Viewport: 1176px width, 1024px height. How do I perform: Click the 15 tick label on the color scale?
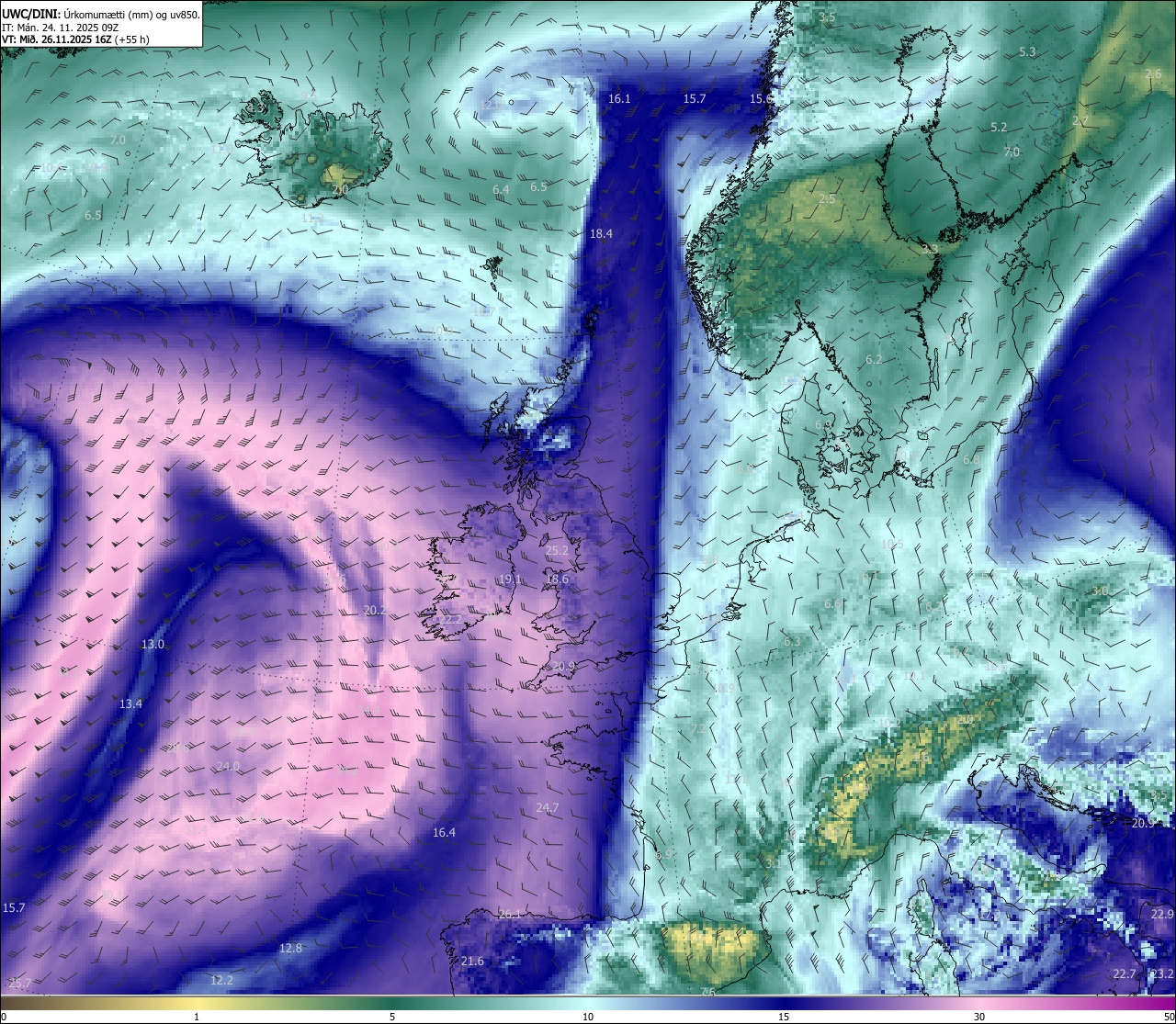pos(784,1017)
